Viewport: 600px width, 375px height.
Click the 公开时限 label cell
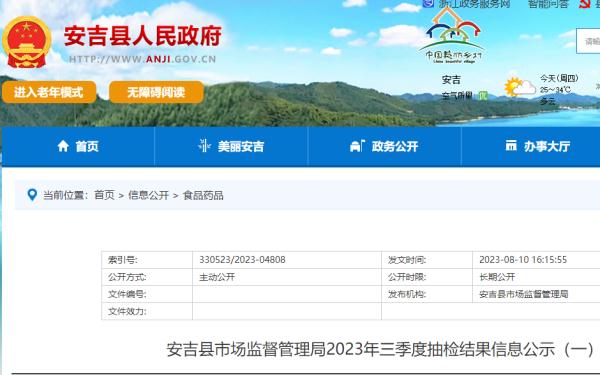[x=427, y=277]
